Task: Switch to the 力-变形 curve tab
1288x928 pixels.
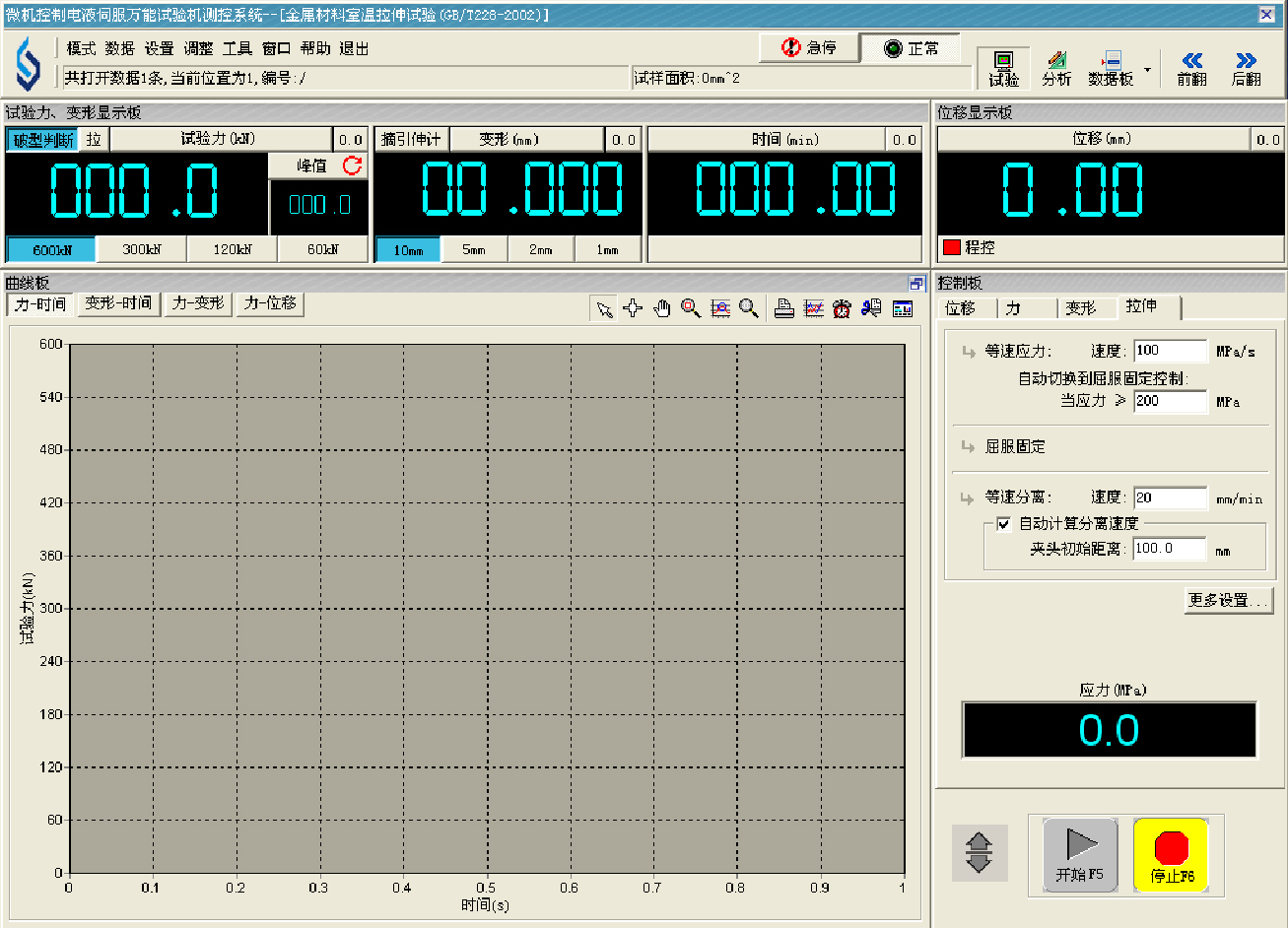Action: [x=198, y=303]
